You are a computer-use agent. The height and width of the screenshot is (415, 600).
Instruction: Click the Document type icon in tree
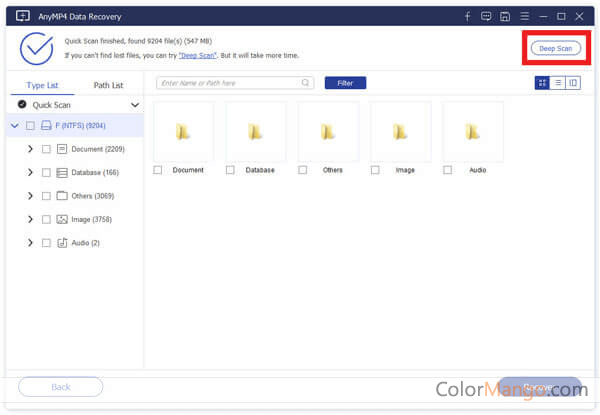(62, 149)
